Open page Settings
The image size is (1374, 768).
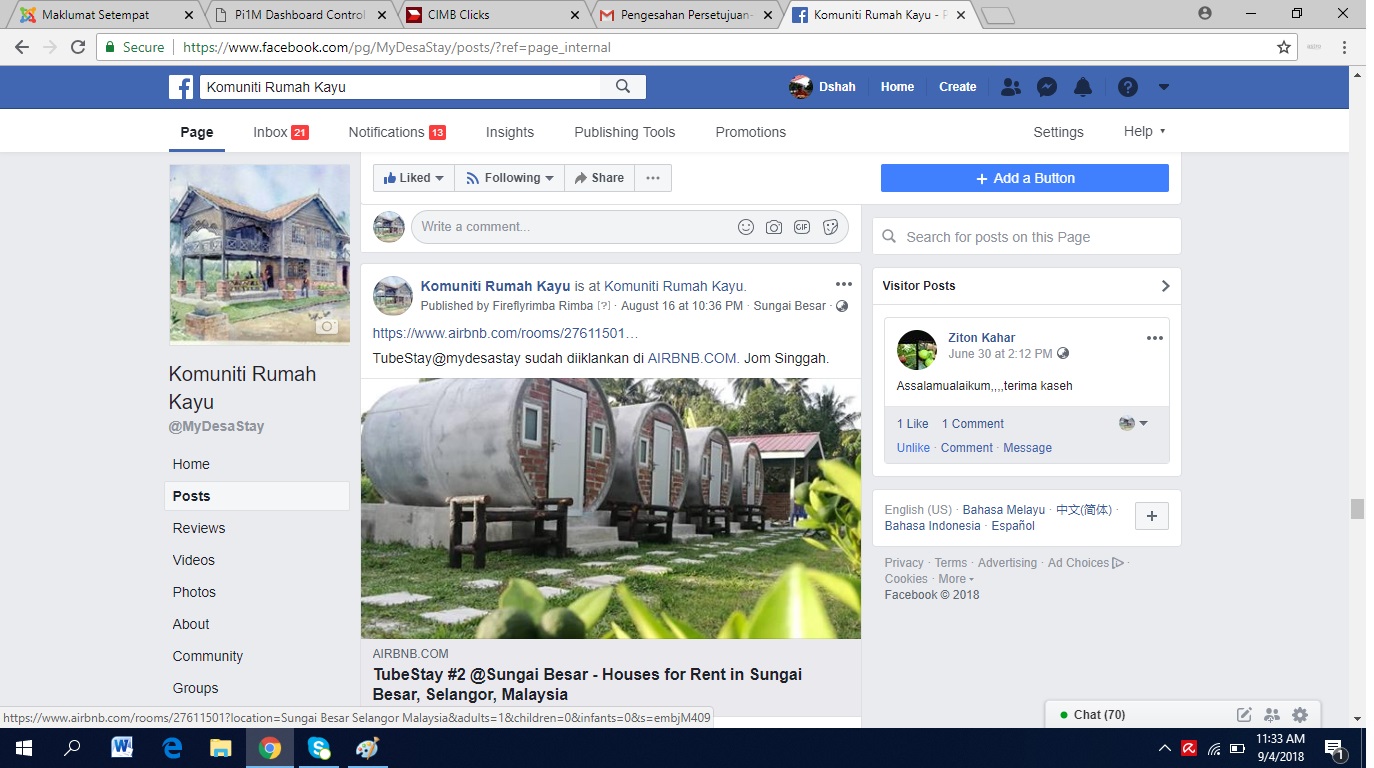click(1058, 132)
